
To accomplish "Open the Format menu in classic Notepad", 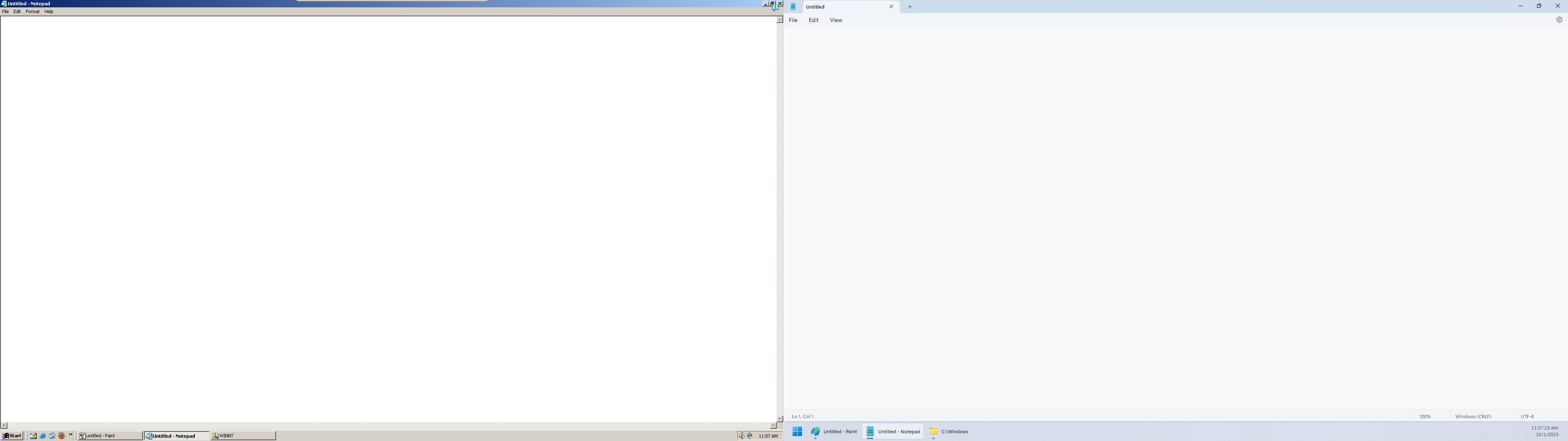I will [x=32, y=11].
